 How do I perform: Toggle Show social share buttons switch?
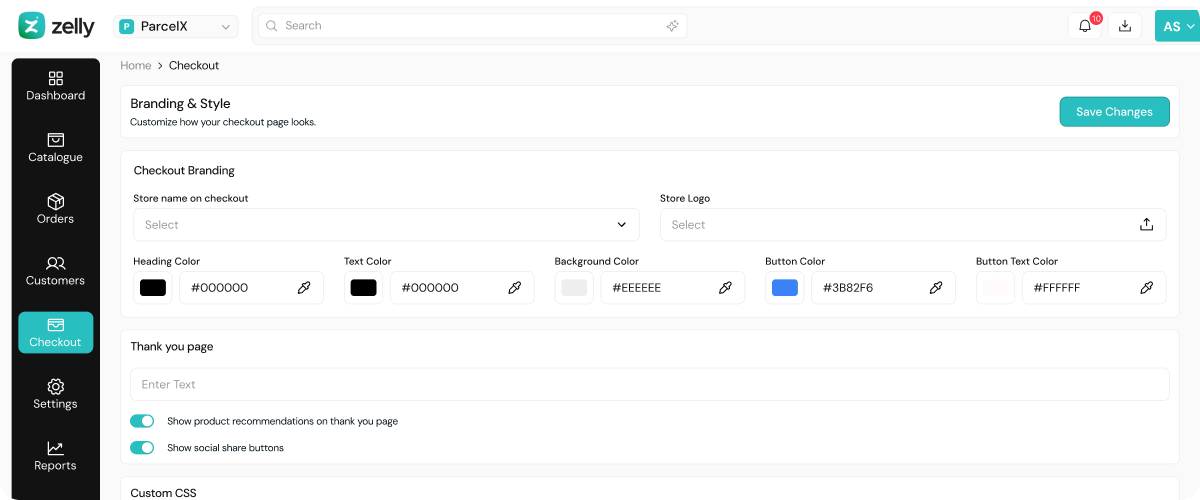(x=142, y=448)
